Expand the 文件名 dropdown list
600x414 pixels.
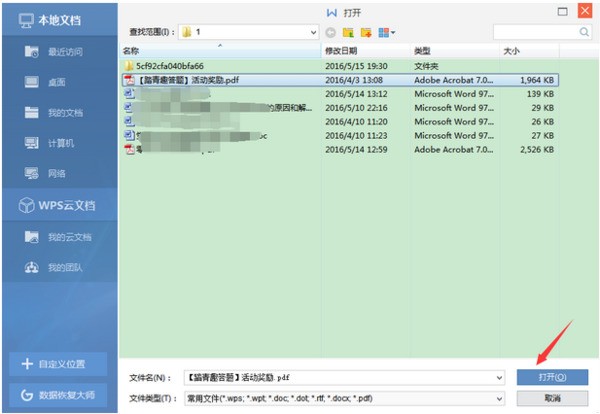[x=499, y=378]
